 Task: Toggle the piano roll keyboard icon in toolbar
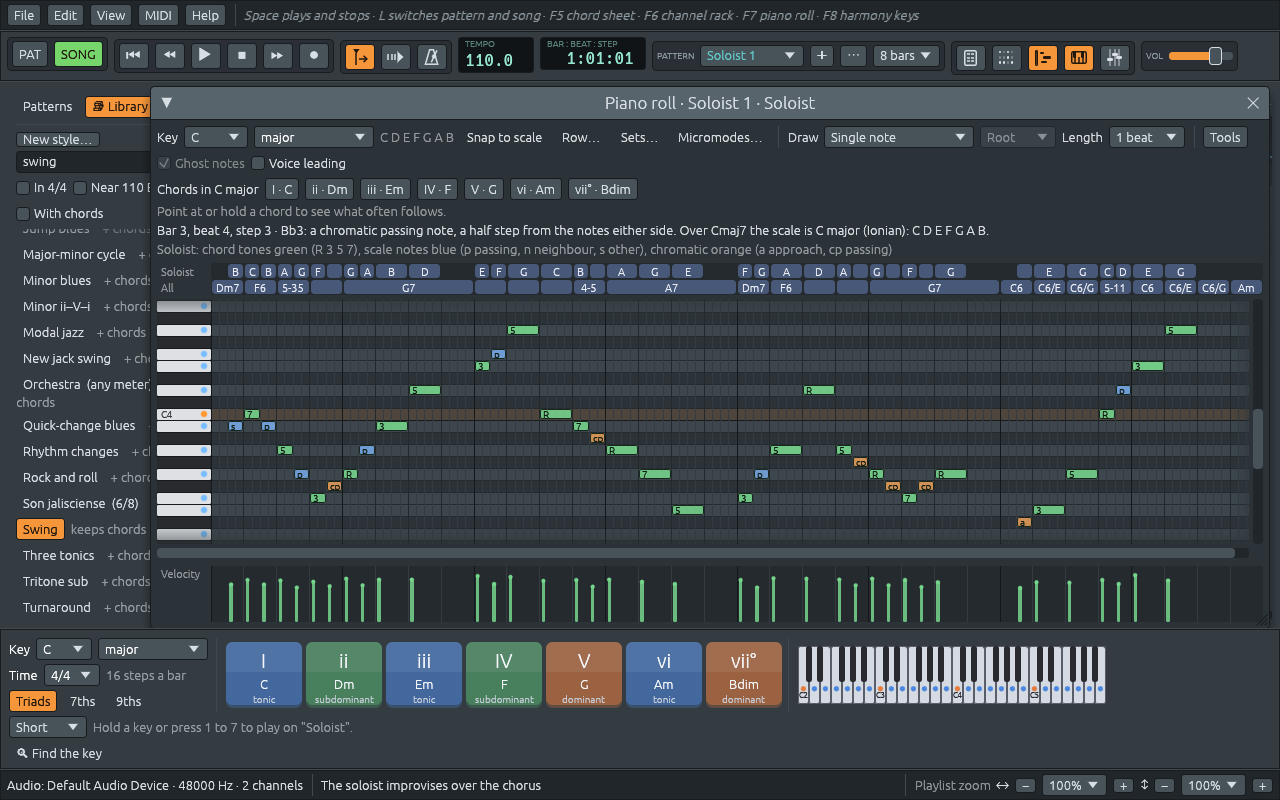click(x=1079, y=57)
